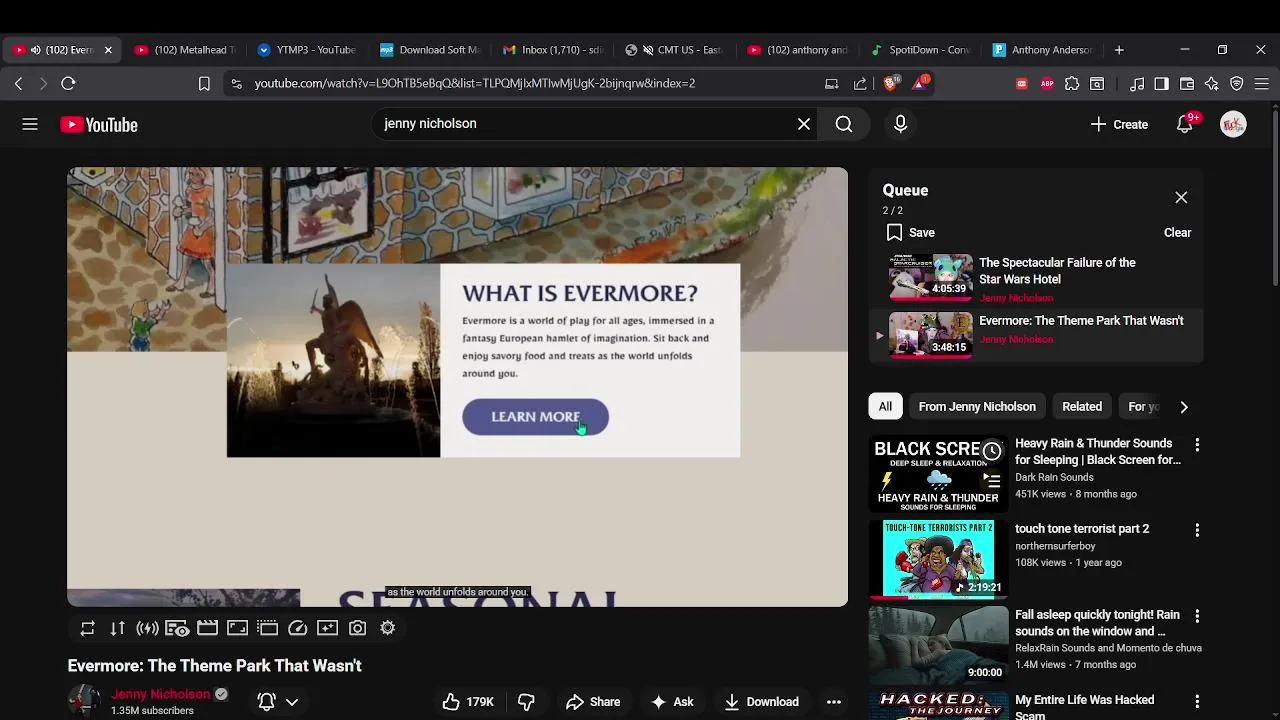Start voice search with microphone
The height and width of the screenshot is (720, 1280).
(900, 124)
